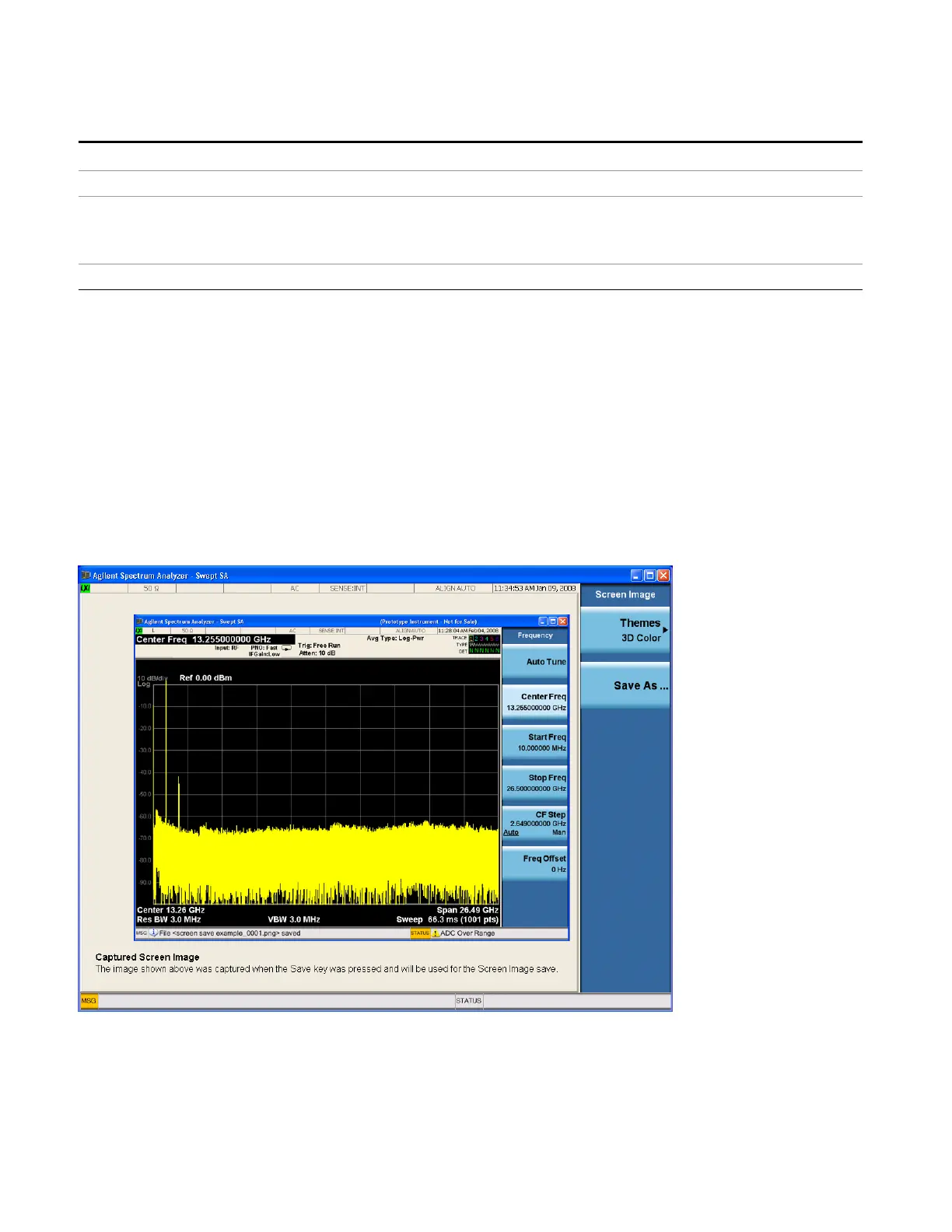Click the Avg Type: Log-Pwr label
Image resolution: width=952 pixels, height=1232 pixels.
coord(395,639)
